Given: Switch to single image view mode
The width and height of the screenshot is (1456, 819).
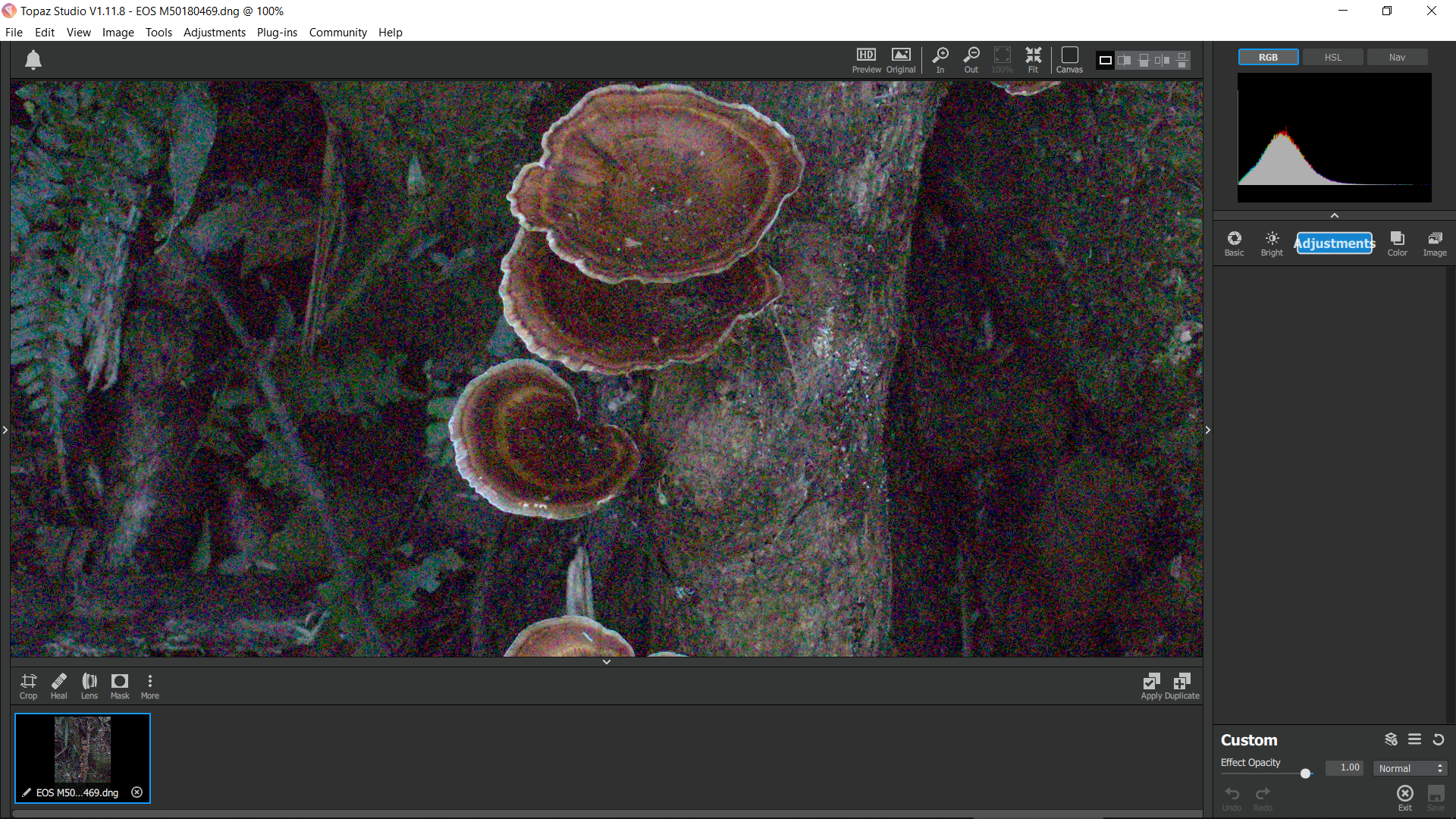Looking at the screenshot, I should (x=1106, y=60).
